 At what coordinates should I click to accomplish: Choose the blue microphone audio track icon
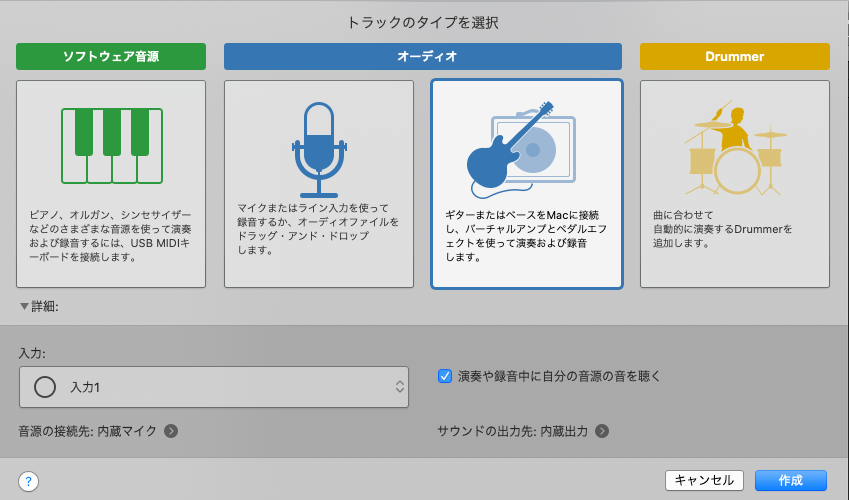click(319, 150)
